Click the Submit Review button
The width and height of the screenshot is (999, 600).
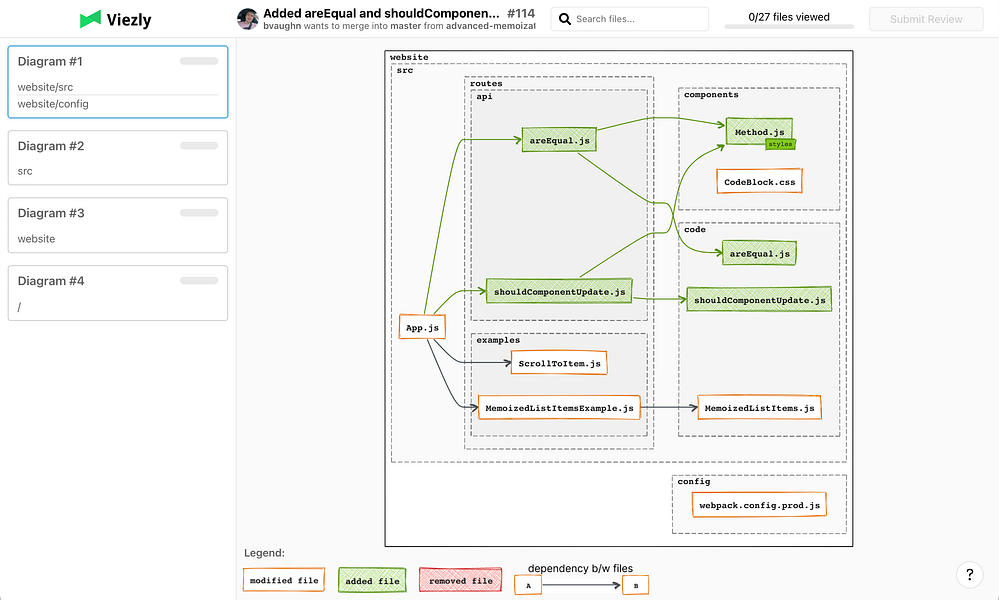(x=926, y=19)
